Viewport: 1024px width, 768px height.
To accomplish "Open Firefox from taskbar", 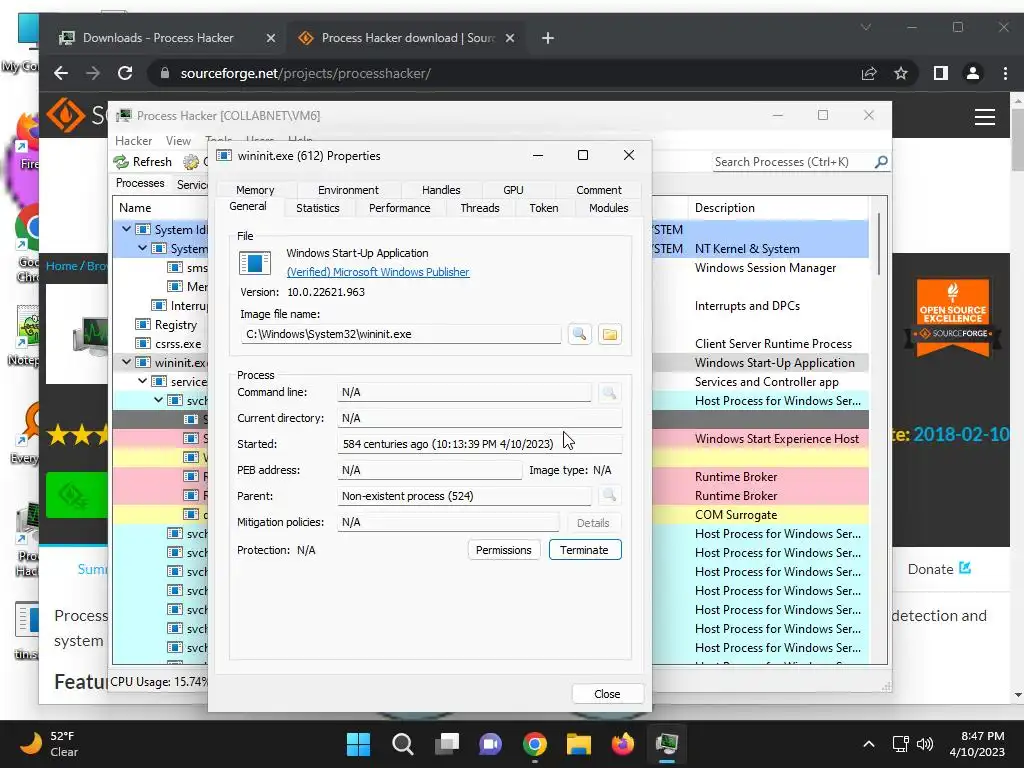I will 622,744.
